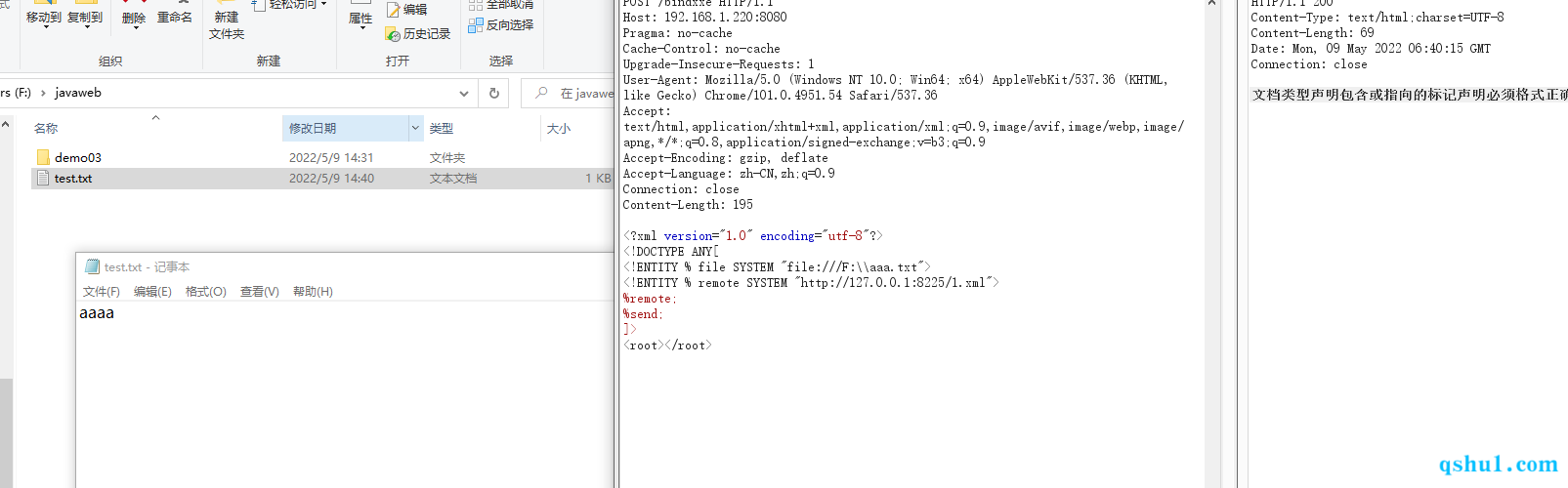The image size is (1568, 488).
Task: Click Content-Length: 195 in request
Action: pos(688,205)
